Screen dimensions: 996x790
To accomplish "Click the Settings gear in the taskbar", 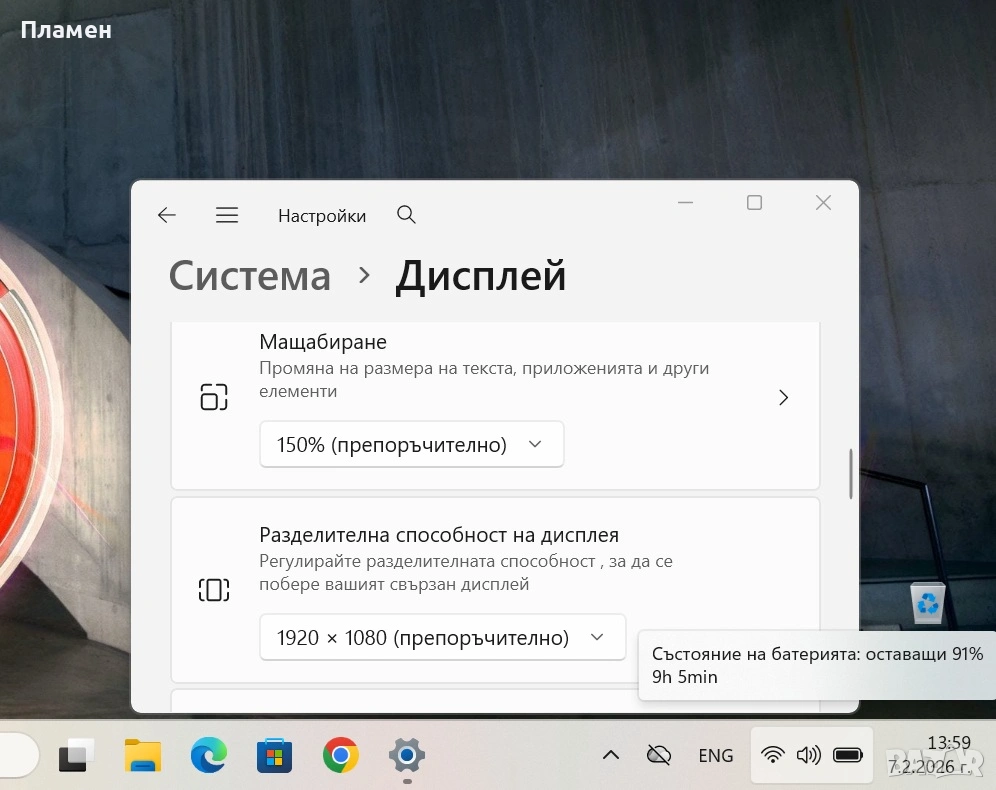I will click(407, 755).
